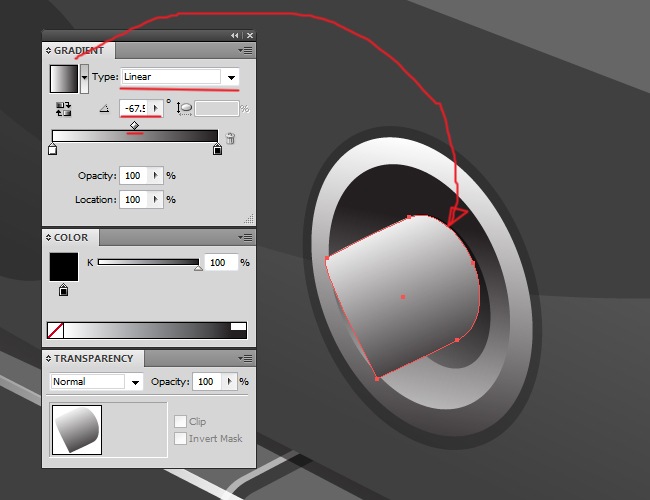
Task: Click the gradient angle input field
Action: (135, 109)
